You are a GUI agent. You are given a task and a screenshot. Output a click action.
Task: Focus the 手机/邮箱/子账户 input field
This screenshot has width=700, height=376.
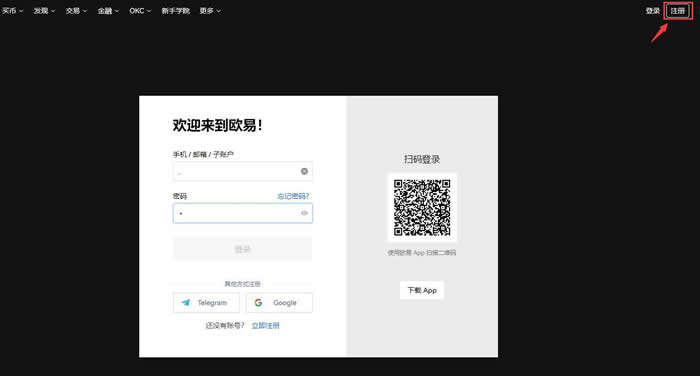pos(243,171)
